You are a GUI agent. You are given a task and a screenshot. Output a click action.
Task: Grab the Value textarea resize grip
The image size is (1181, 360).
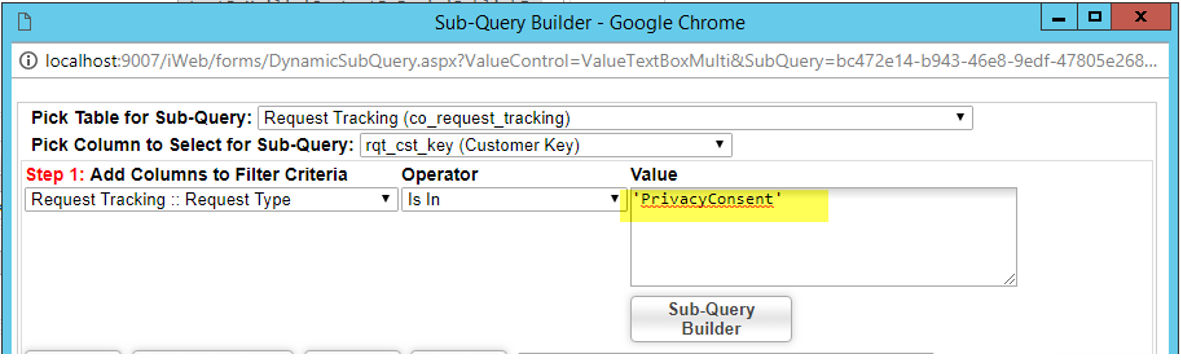click(1009, 279)
